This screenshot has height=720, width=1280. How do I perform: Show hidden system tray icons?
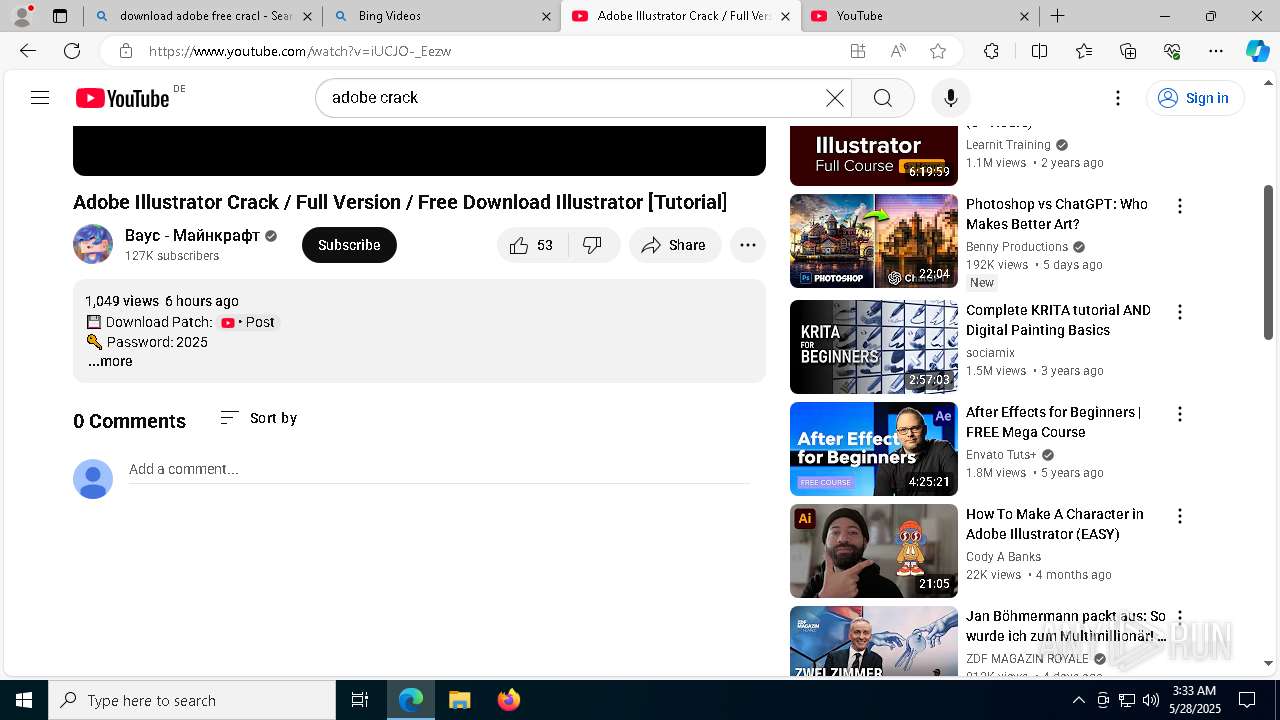1078,700
